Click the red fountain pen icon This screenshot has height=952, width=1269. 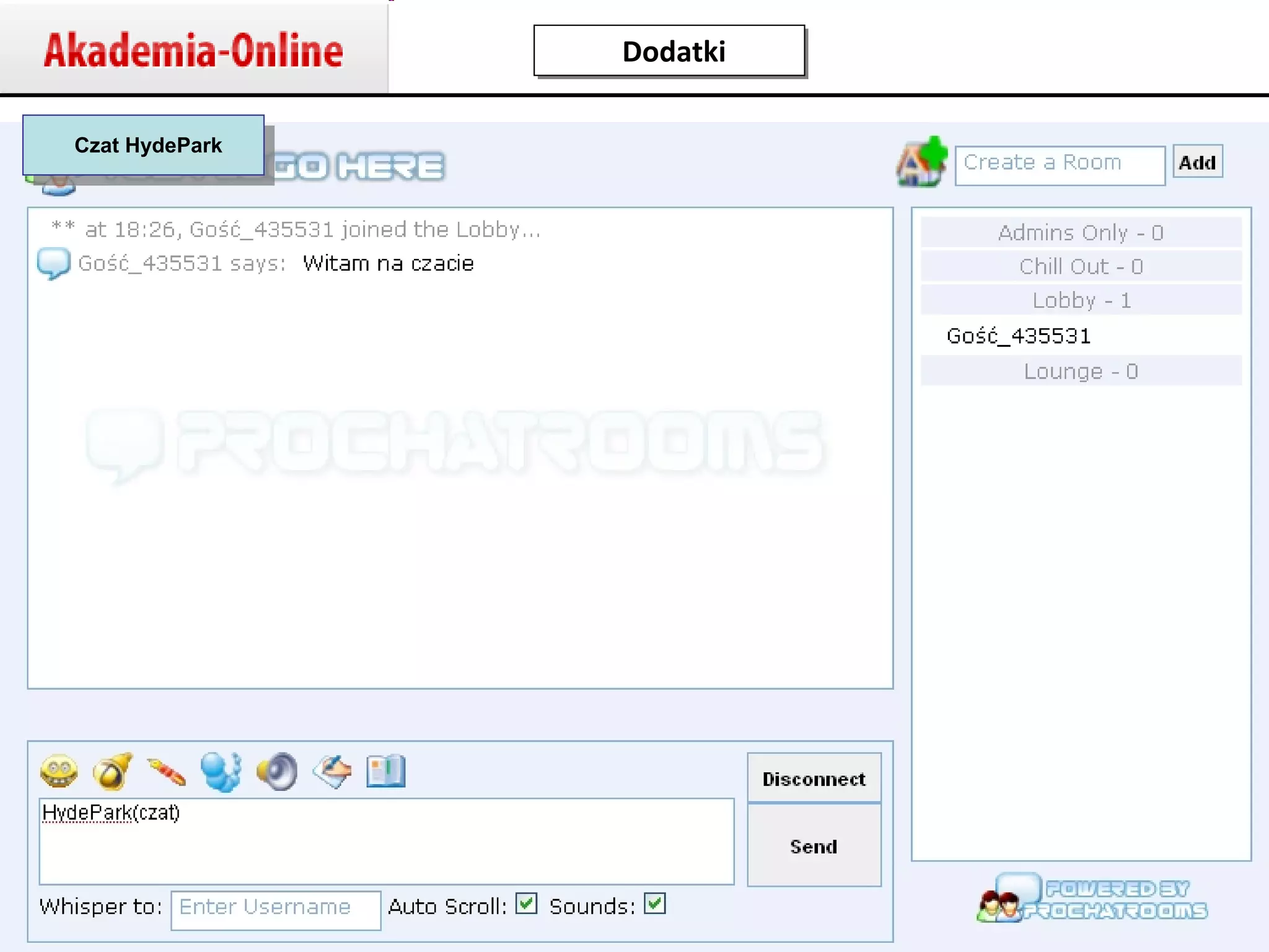point(166,772)
